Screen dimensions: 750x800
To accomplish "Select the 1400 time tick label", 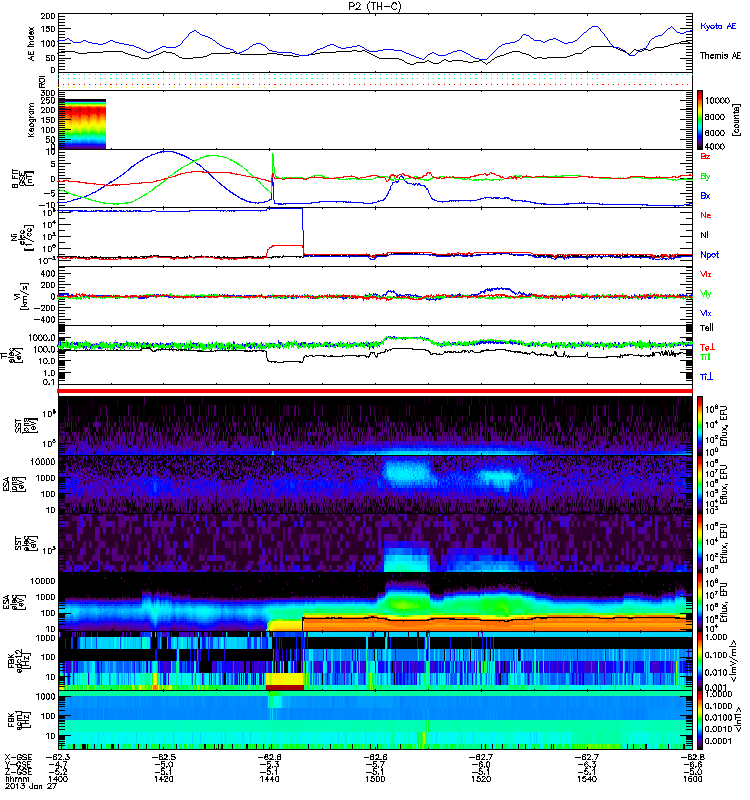I will 57,779.
